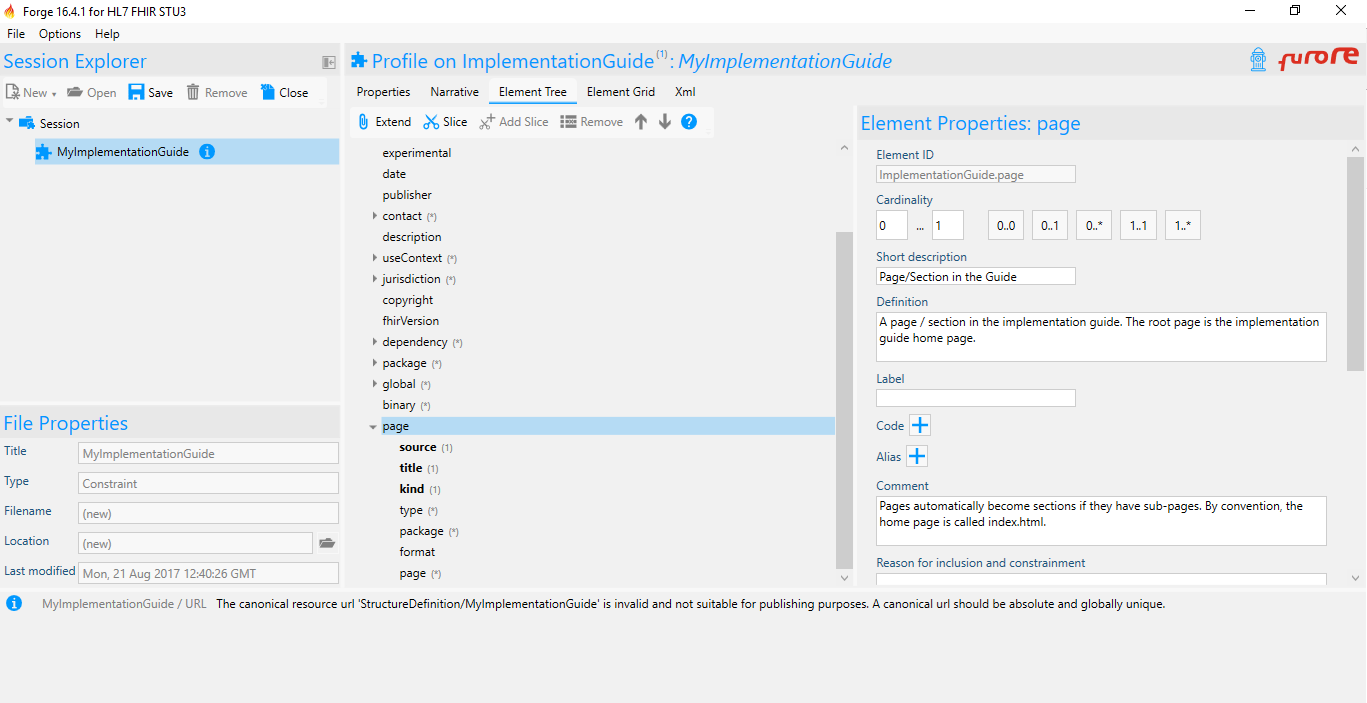Viewport: 1367px width, 703px height.
Task: Set cardinality to 1..*
Action: coord(1182,225)
